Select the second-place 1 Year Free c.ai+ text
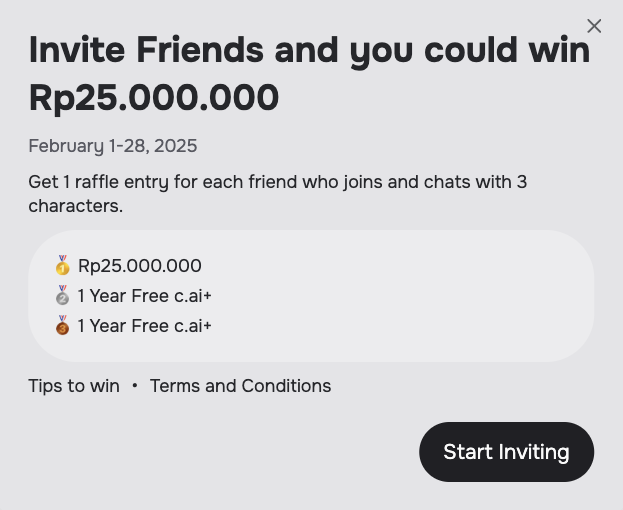The width and height of the screenshot is (623, 510). click(145, 296)
